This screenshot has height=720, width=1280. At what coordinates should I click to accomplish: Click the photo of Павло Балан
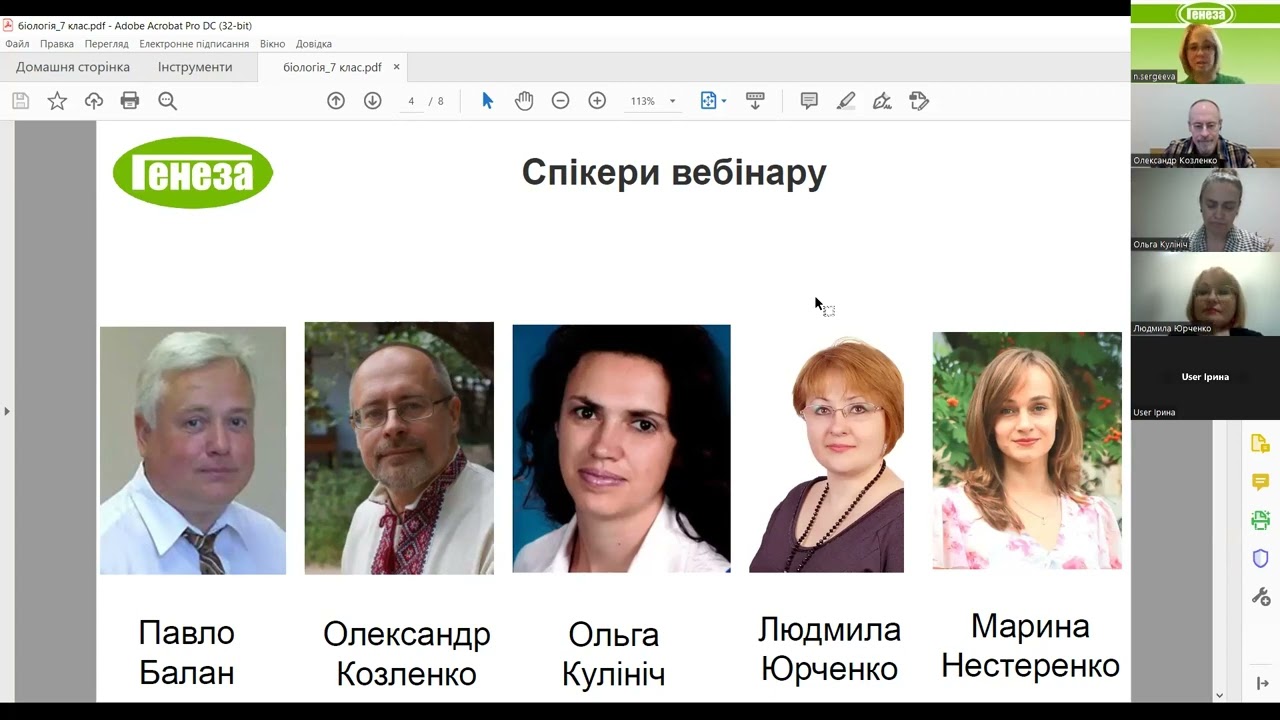(x=193, y=450)
